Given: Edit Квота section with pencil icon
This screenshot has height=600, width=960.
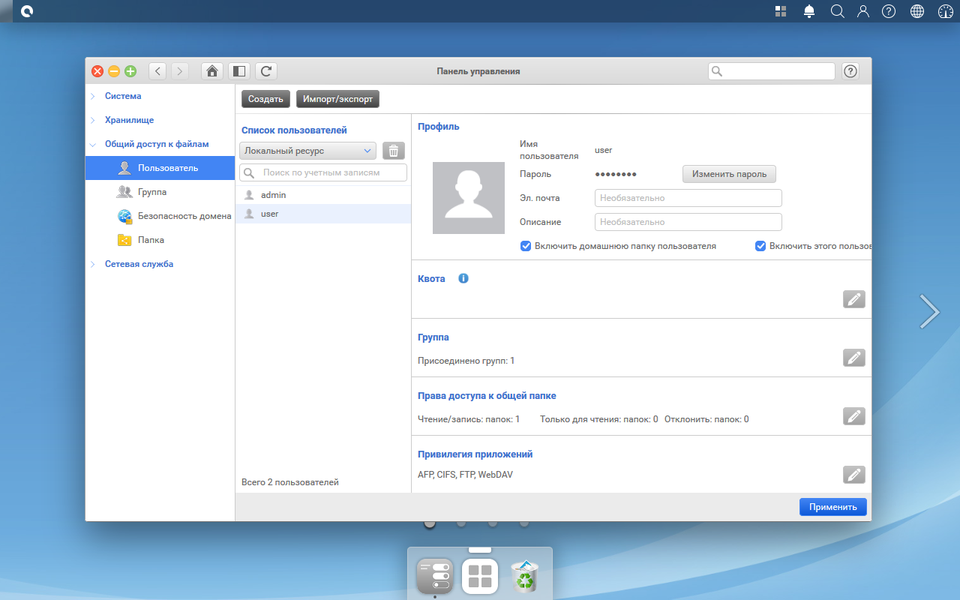Looking at the screenshot, I should 853,299.
